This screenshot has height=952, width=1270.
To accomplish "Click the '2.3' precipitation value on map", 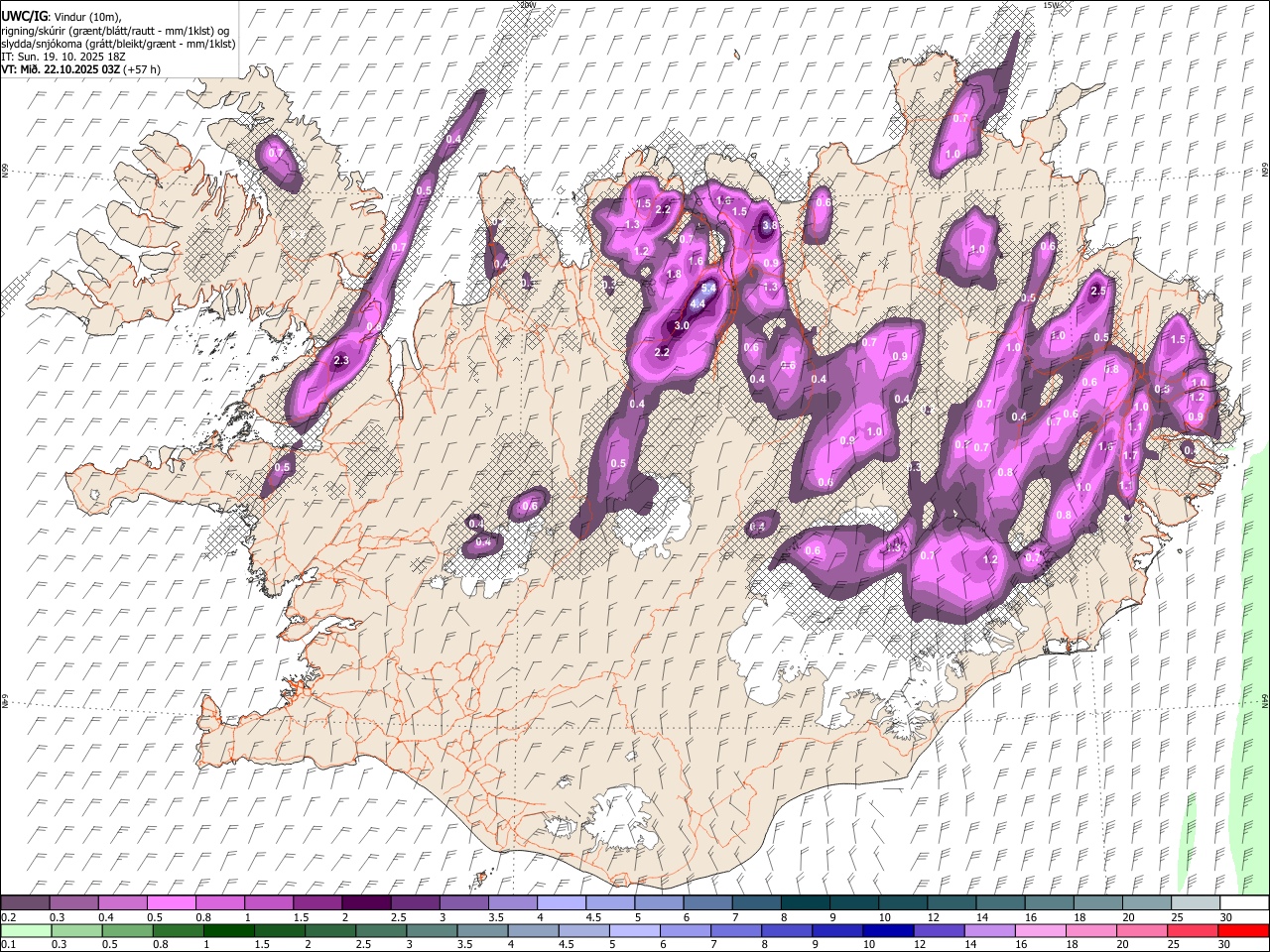I will (341, 360).
